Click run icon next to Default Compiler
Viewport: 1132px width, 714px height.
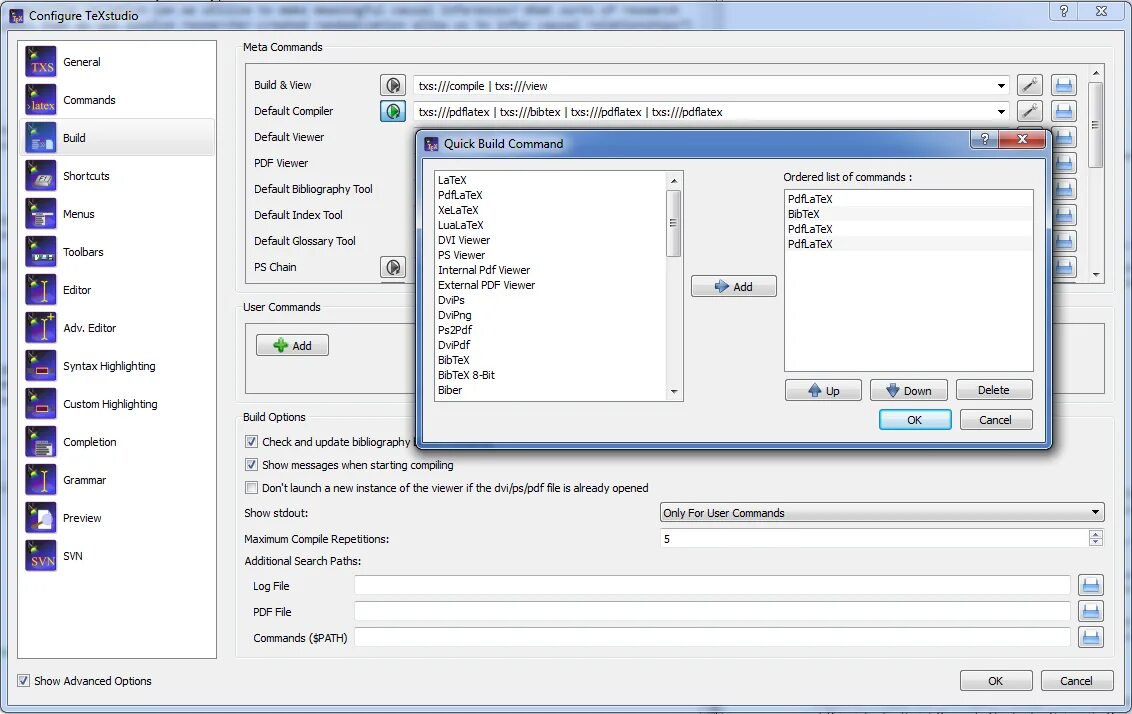tap(393, 111)
